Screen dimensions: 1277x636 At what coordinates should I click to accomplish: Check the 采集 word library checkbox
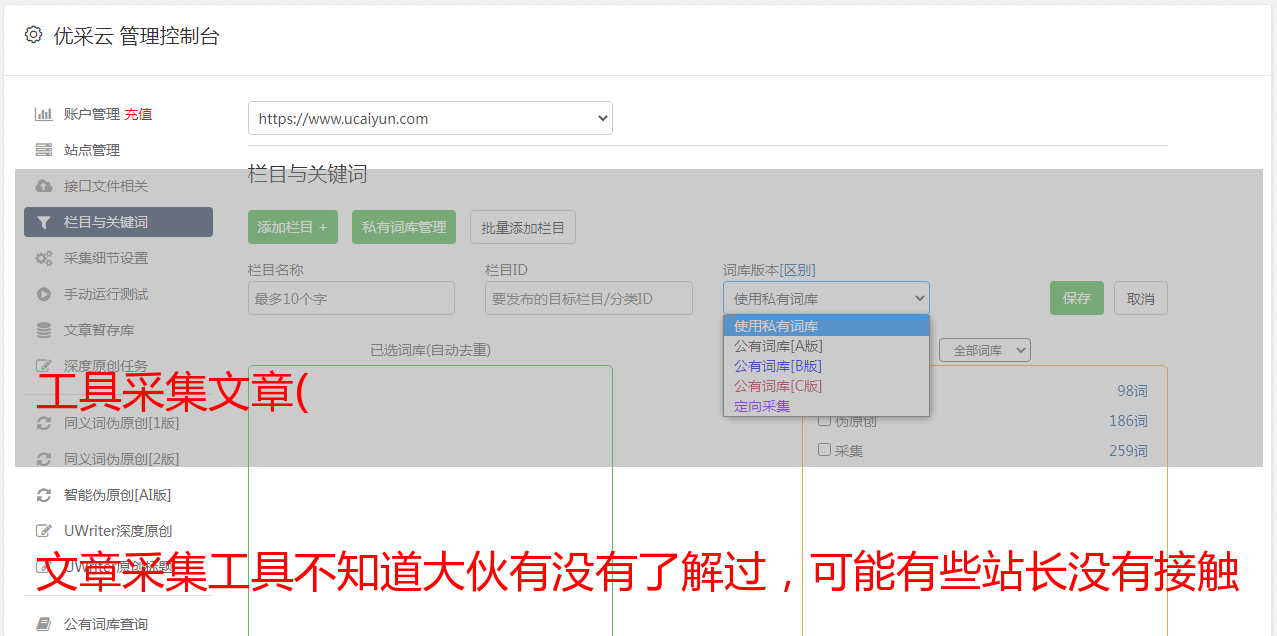825,450
